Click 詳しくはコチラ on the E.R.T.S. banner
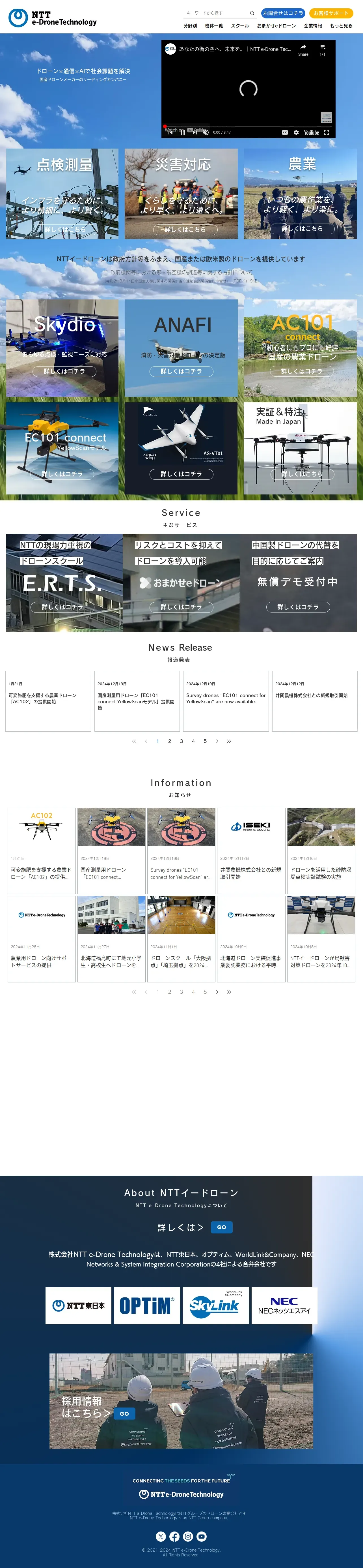363x1568 pixels. click(x=63, y=607)
